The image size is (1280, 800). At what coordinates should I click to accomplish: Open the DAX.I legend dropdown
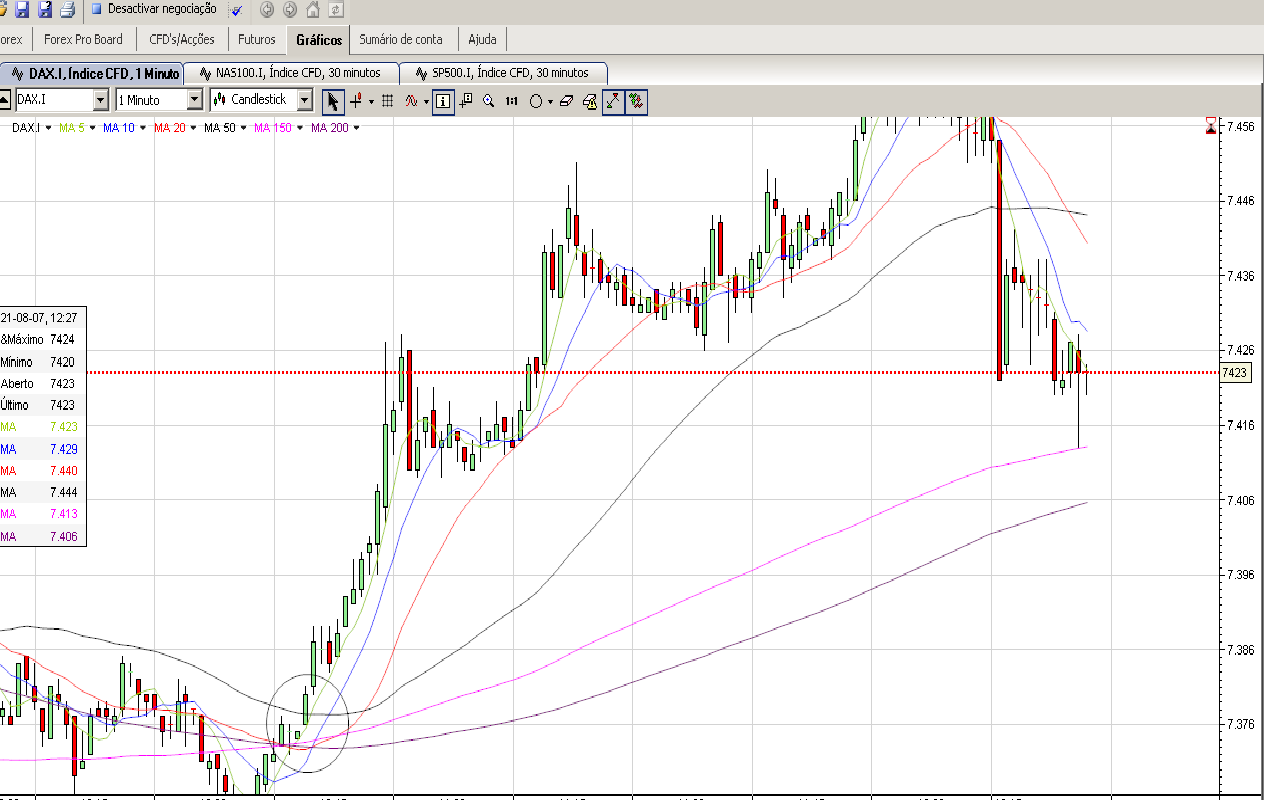point(47,128)
